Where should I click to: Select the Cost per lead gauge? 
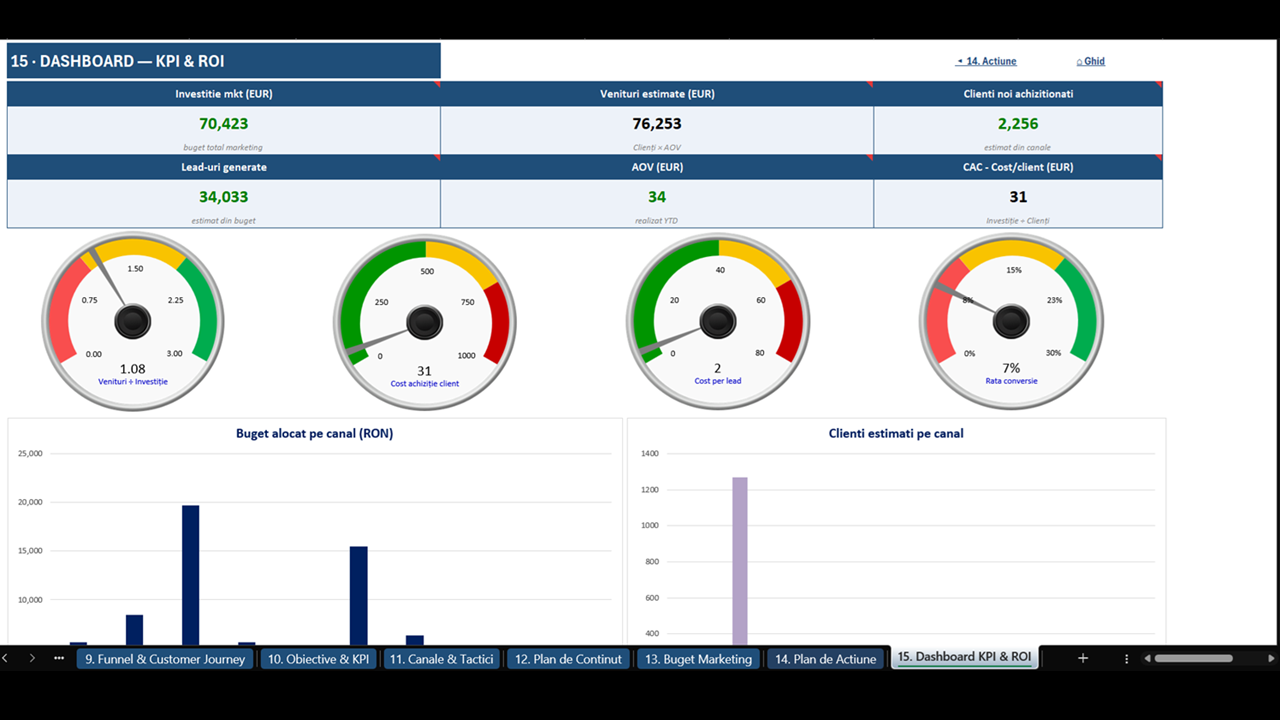[718, 322]
